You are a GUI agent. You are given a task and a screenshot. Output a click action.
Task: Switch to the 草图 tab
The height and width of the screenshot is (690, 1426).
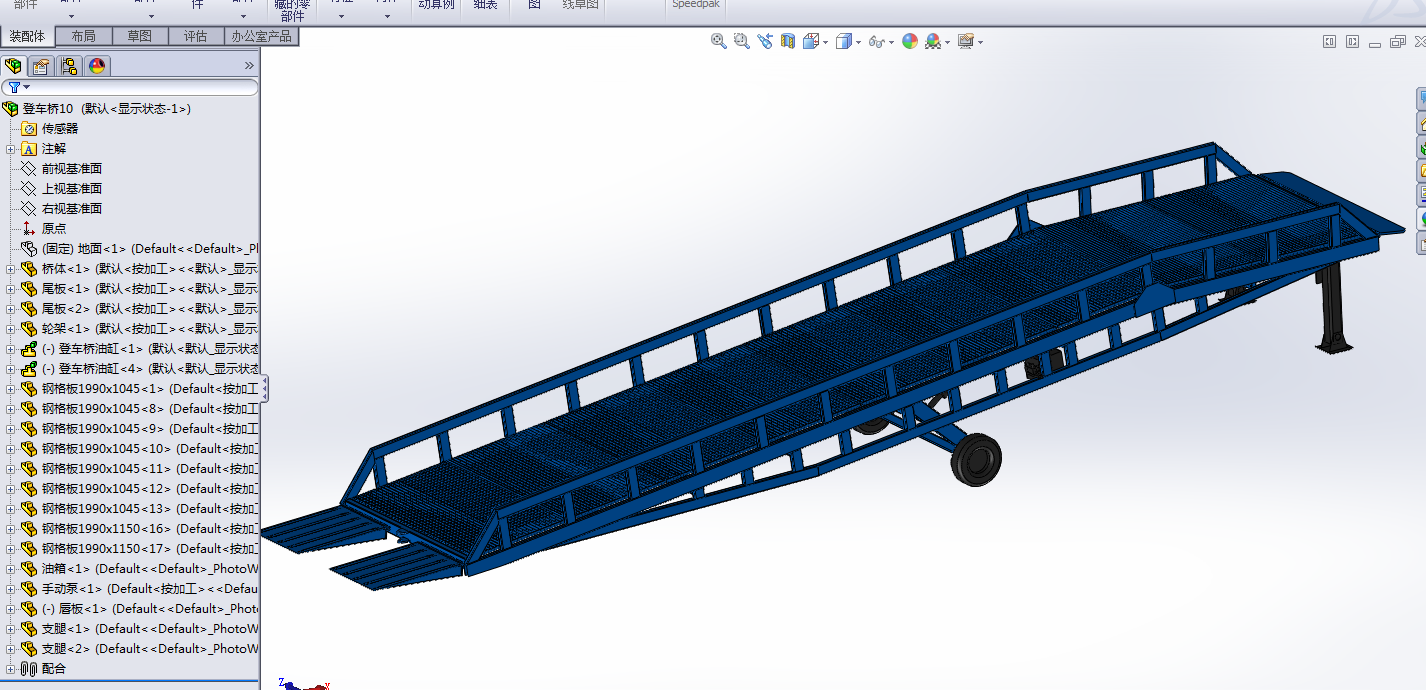(x=140, y=36)
